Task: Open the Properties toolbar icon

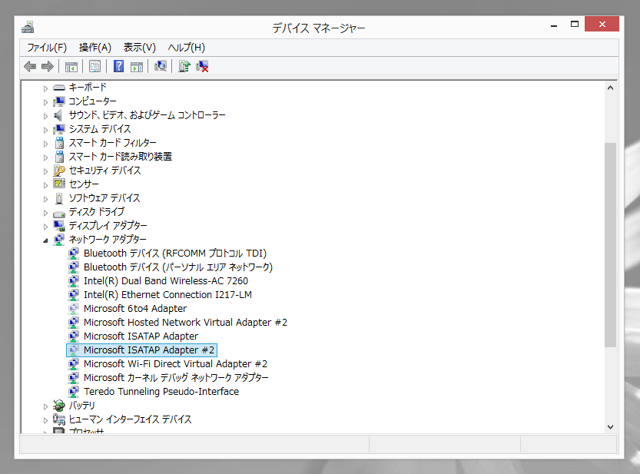Action: (95, 66)
